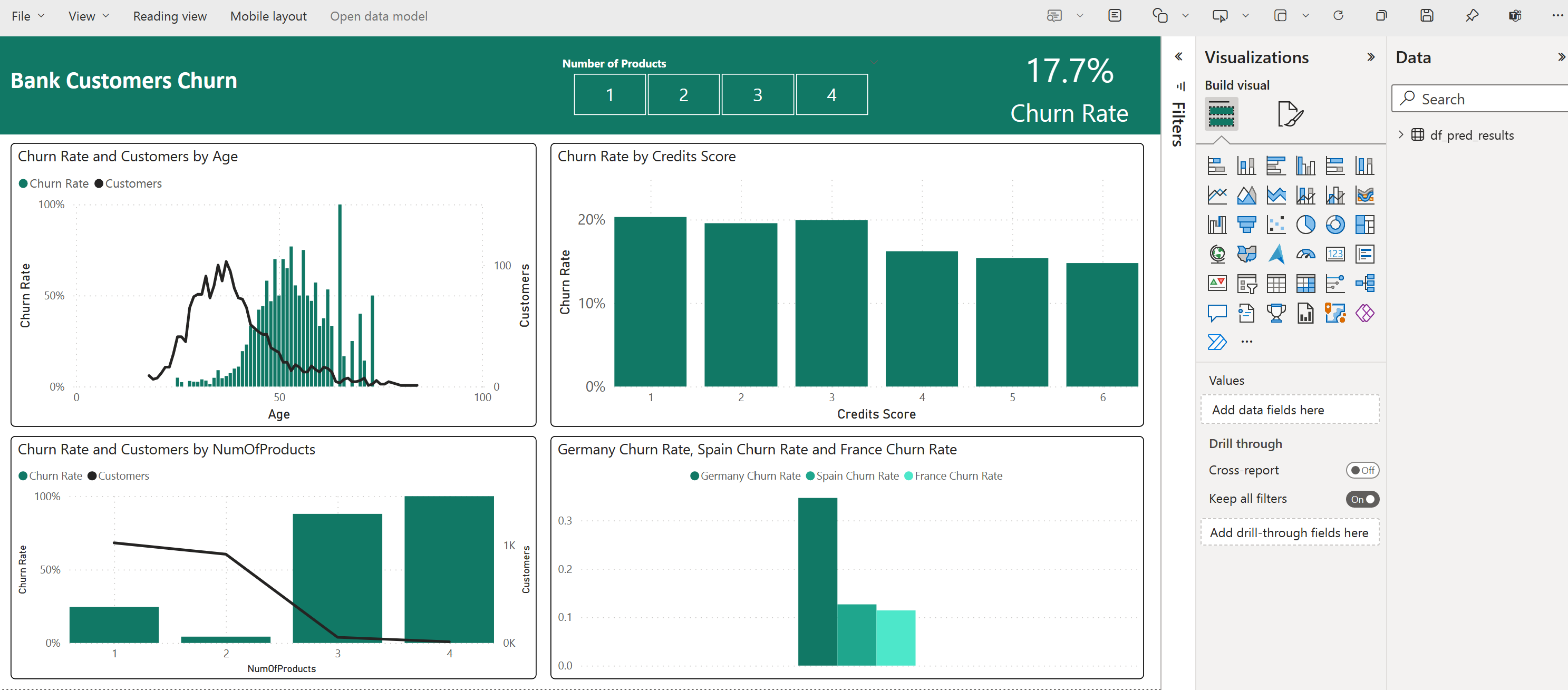Image resolution: width=1568 pixels, height=690 pixels.
Task: Click the Refresh visuals icon
Action: [x=1338, y=16]
